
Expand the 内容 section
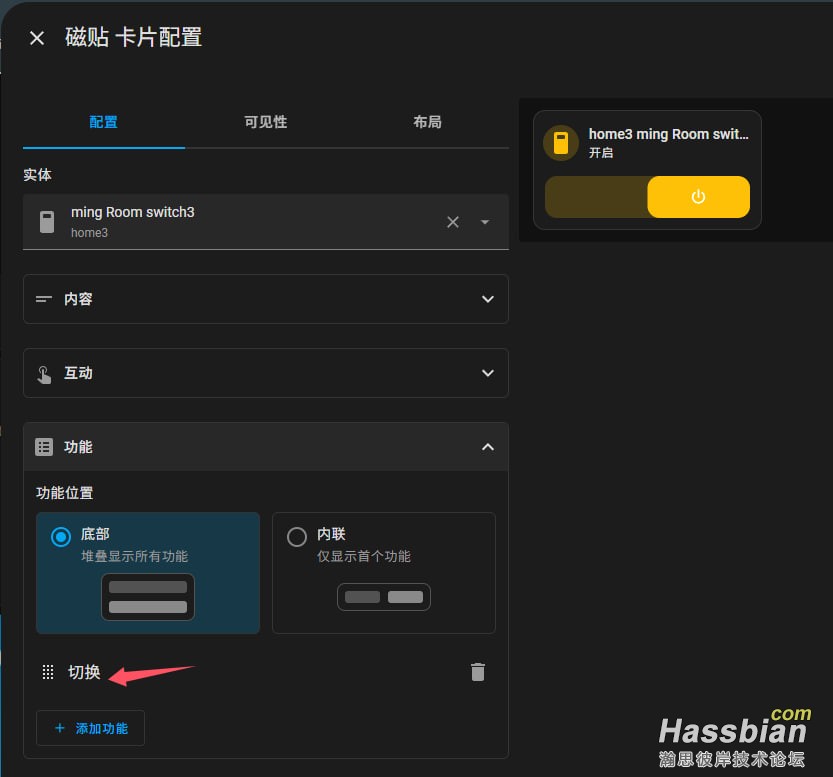[x=266, y=299]
